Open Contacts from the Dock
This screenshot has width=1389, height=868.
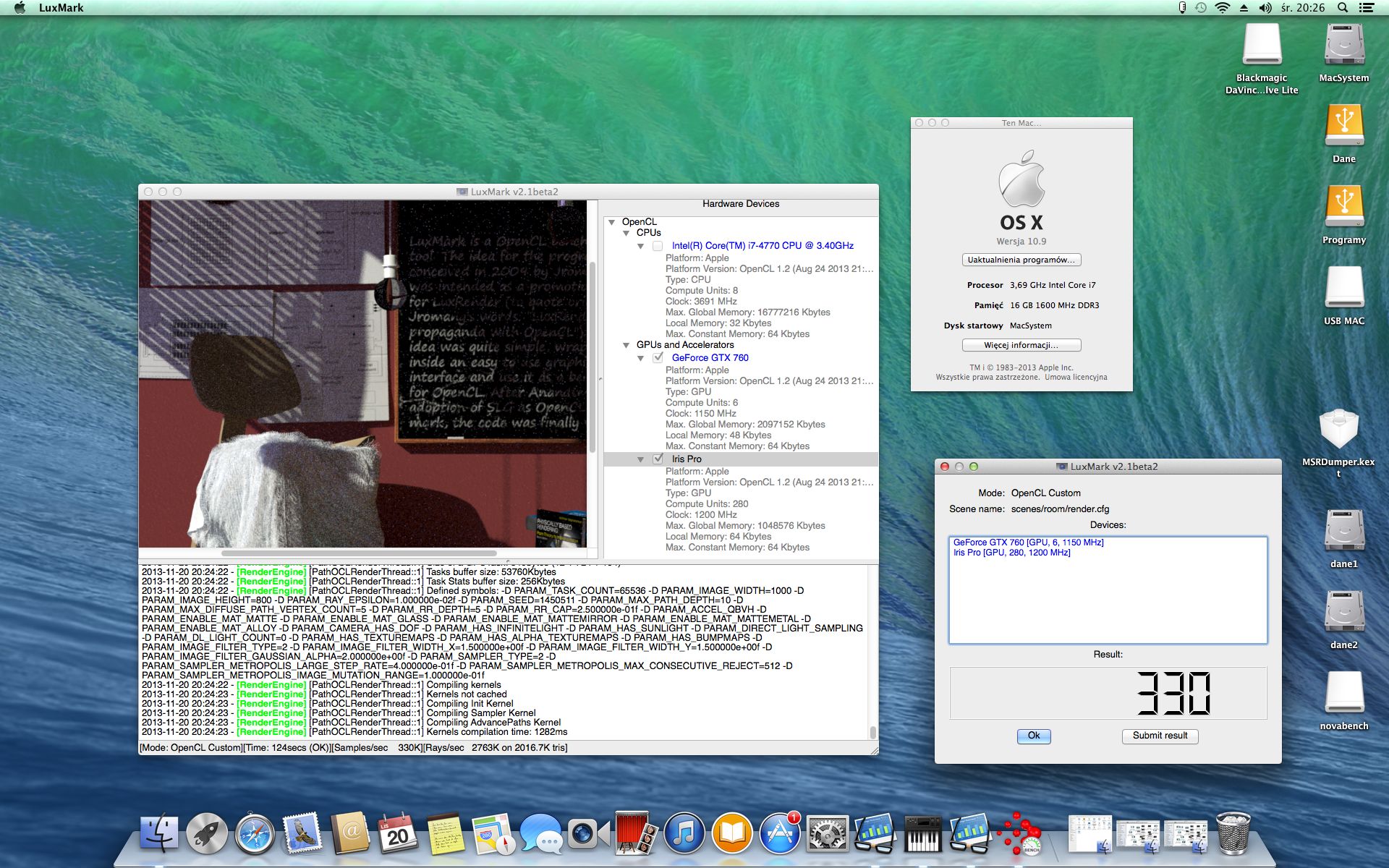350,833
